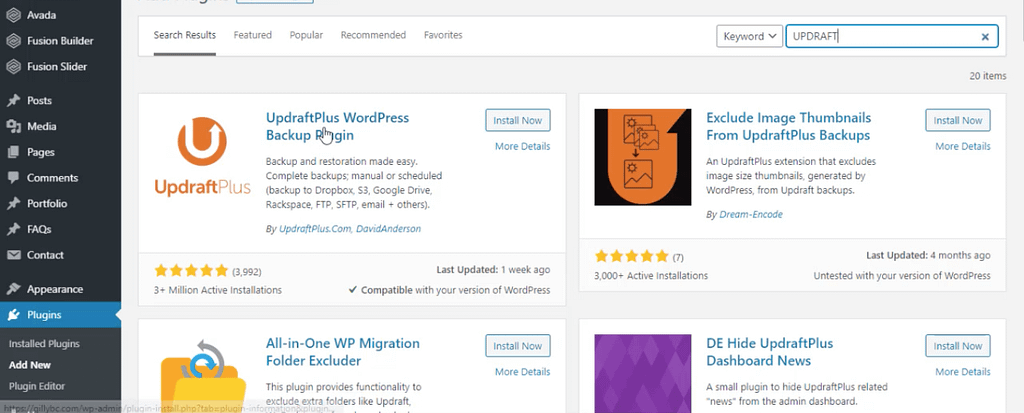Open the FAQs menu
Screen dimensions: 1024x413
[x=60, y=229]
